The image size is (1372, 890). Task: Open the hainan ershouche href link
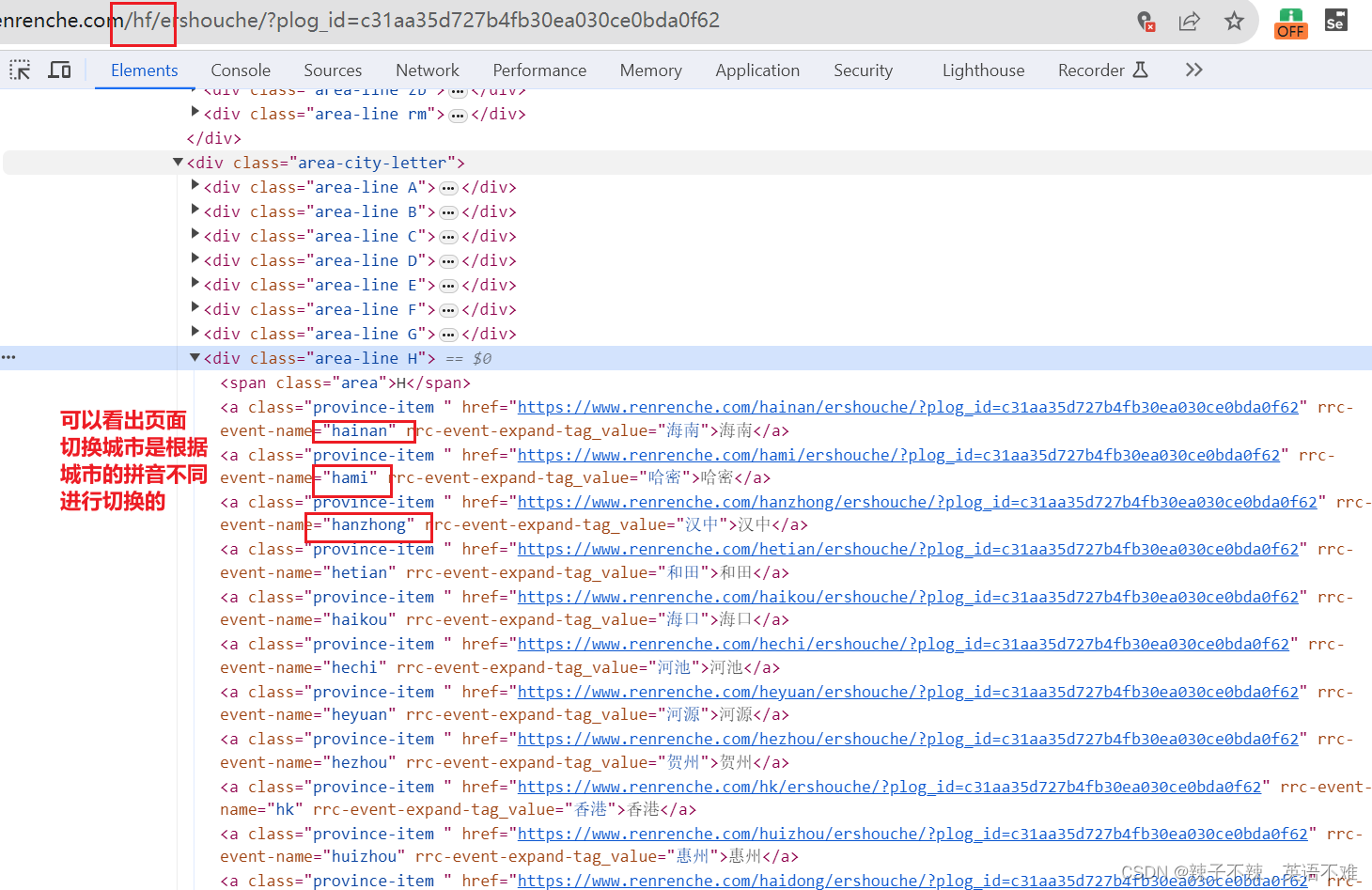908,407
